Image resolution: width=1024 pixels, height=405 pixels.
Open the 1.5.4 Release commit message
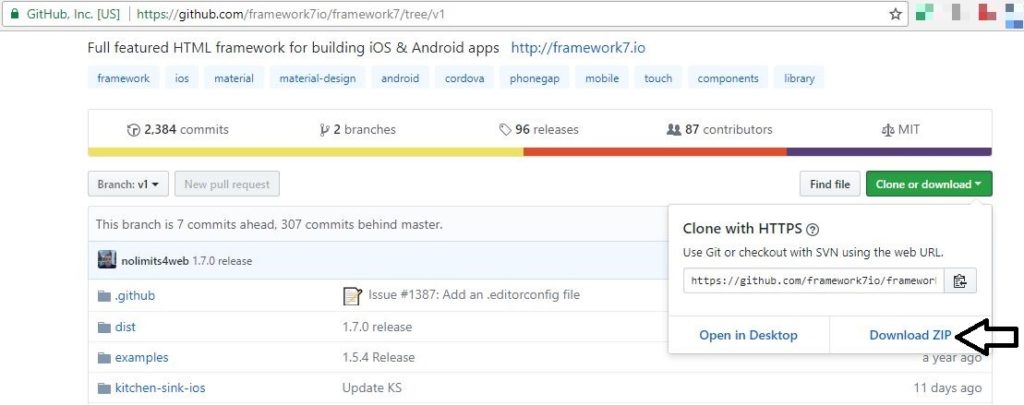tap(378, 357)
